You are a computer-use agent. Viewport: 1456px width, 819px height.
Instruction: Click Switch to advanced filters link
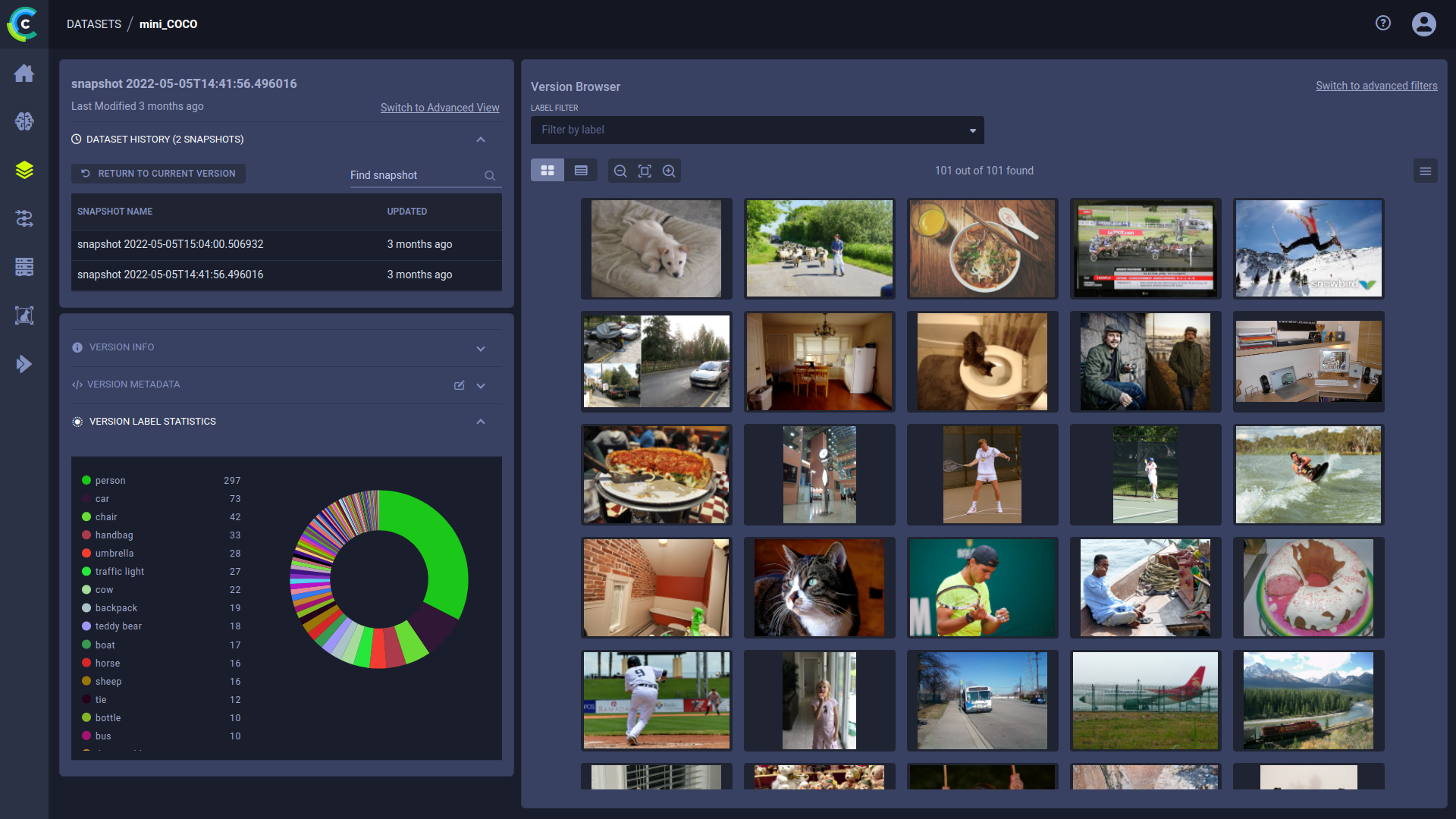coord(1376,86)
